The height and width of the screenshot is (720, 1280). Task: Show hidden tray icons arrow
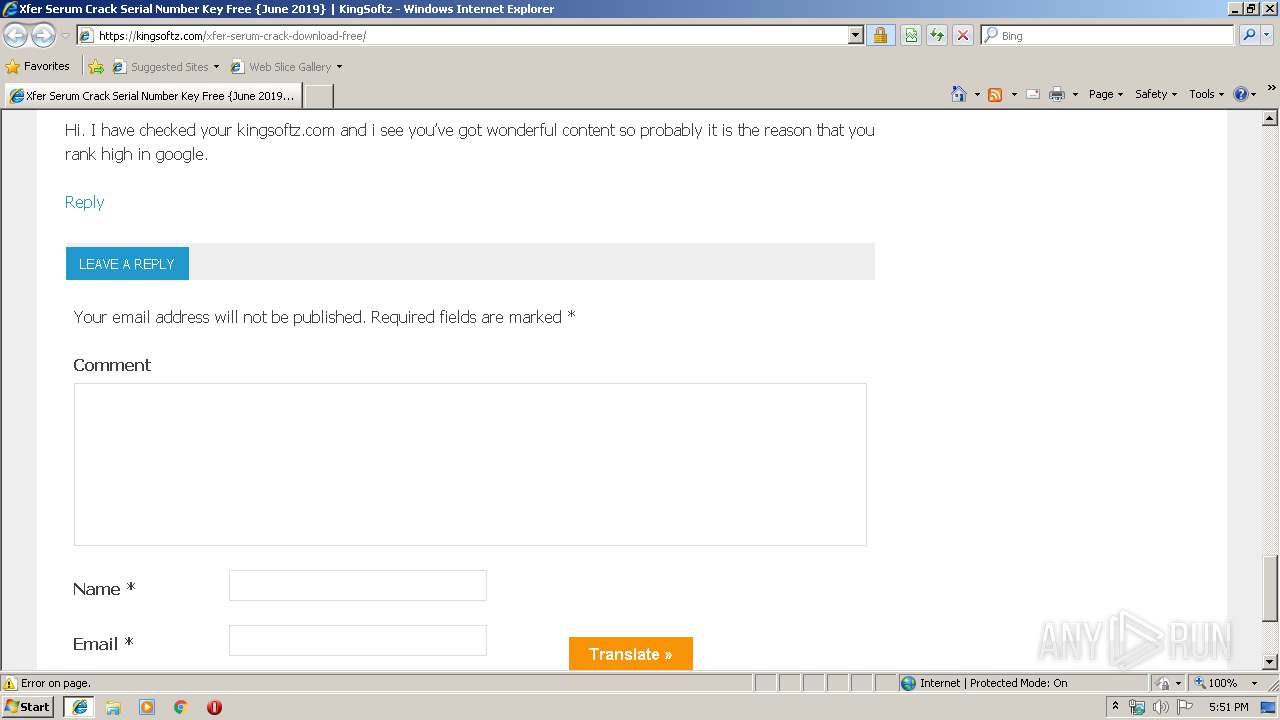coord(1115,706)
